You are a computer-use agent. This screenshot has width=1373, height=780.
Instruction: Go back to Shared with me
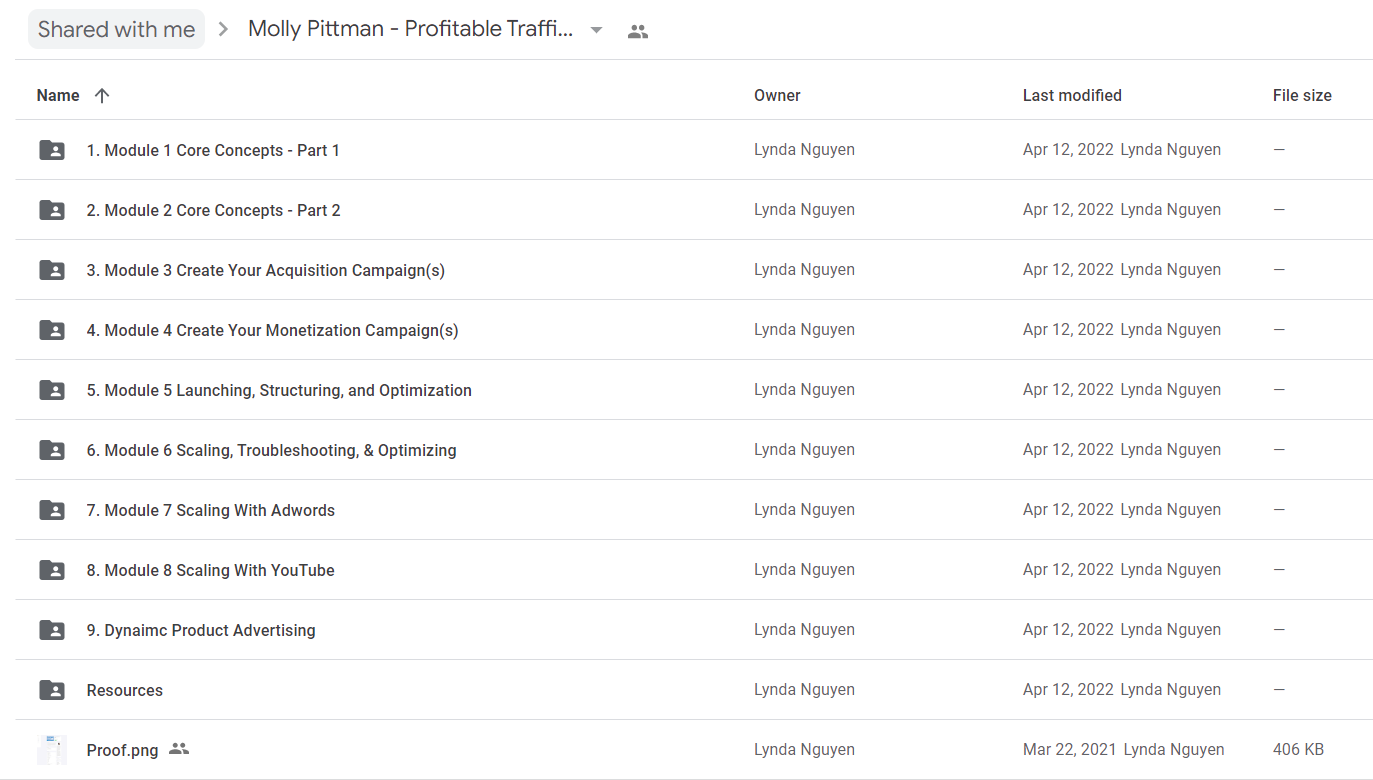(x=116, y=30)
